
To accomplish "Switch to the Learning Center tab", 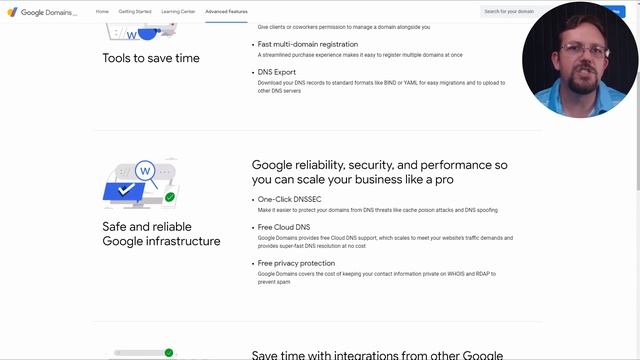I will (178, 11).
